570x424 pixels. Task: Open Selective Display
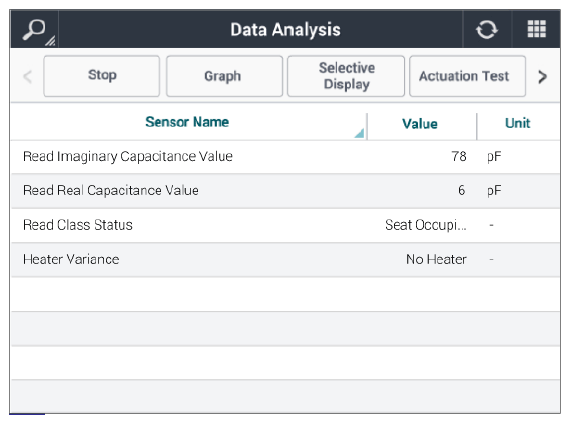(346, 76)
